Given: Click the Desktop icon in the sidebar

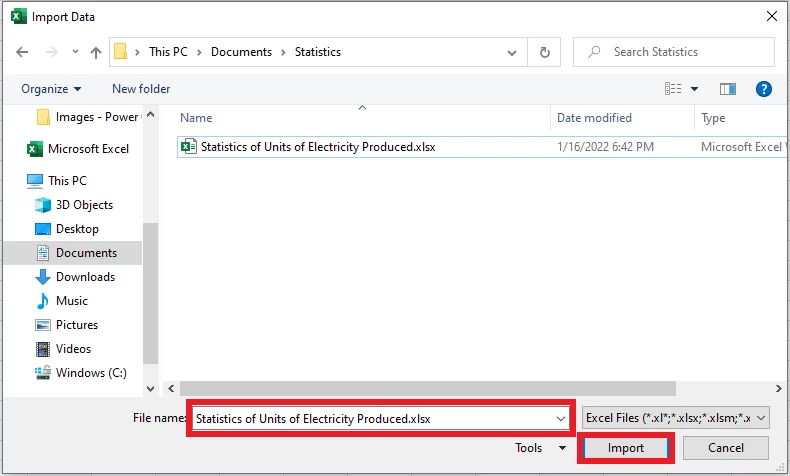Looking at the screenshot, I should tap(43, 229).
